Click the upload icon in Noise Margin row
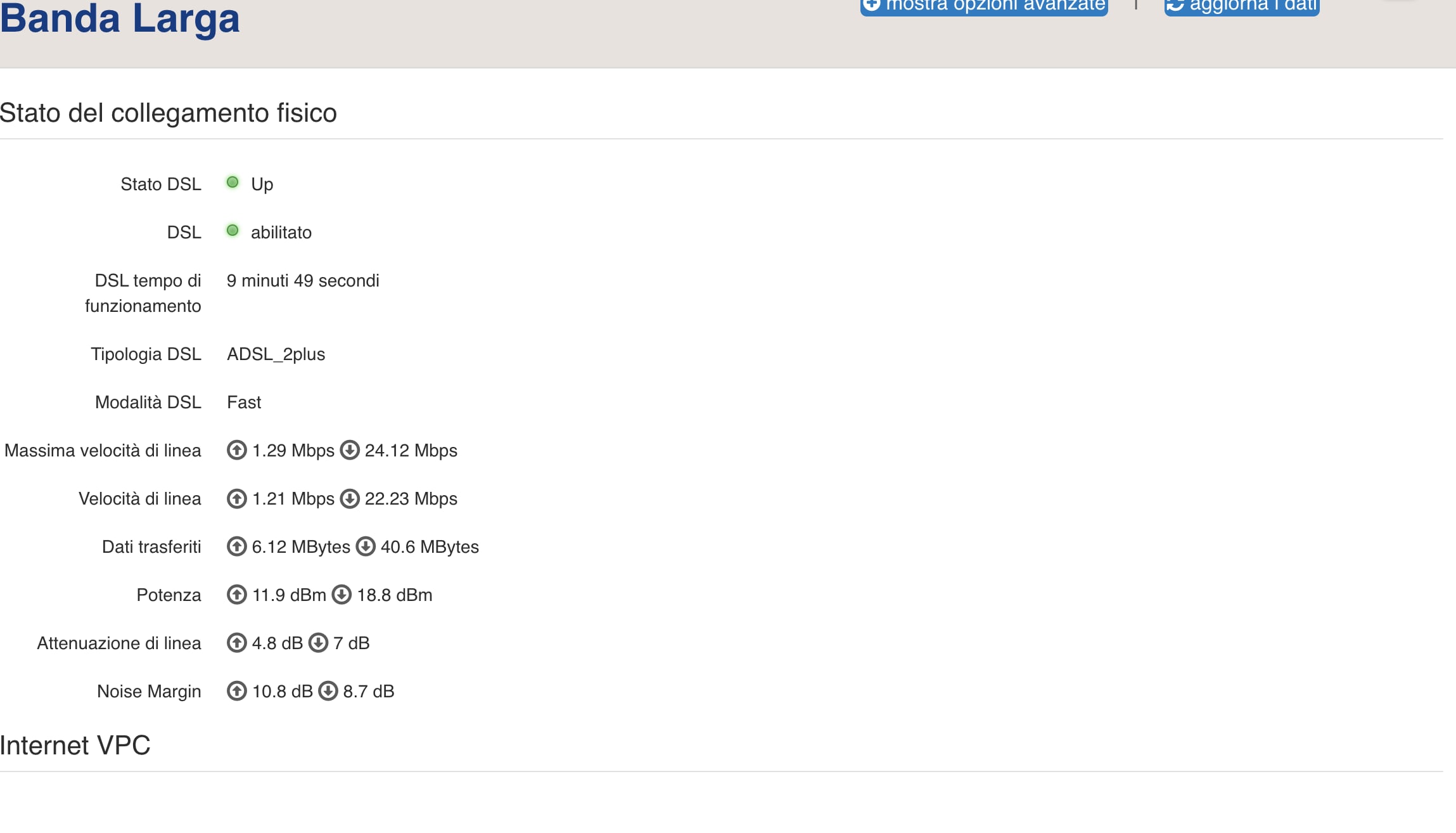Viewport: 1456px width, 833px height. click(236, 691)
